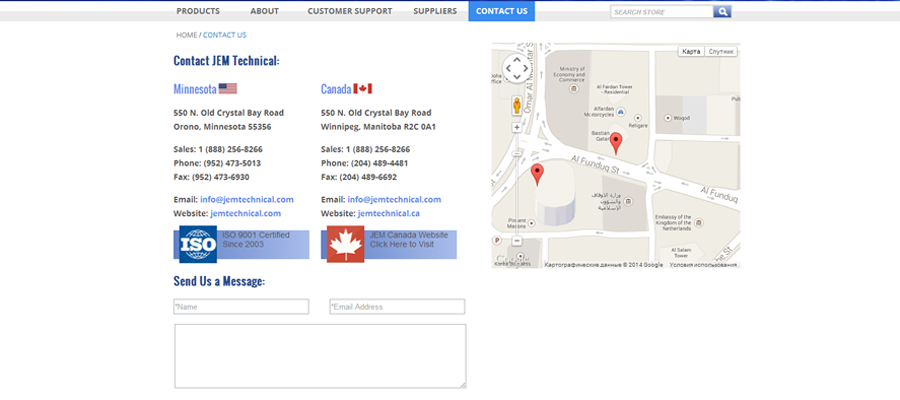900x400 pixels.
Task: Click the map pan control
Action: [x=516, y=68]
